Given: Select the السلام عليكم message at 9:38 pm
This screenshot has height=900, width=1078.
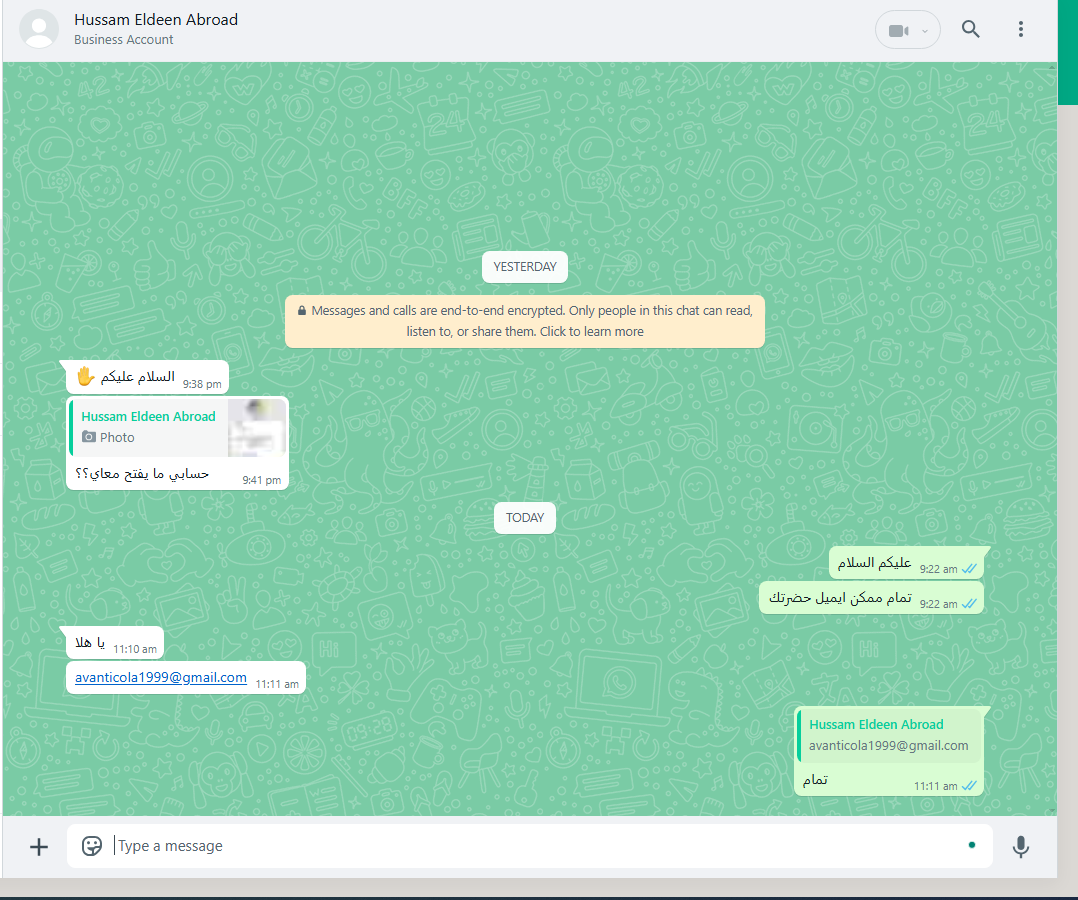Looking at the screenshot, I should click(148, 377).
